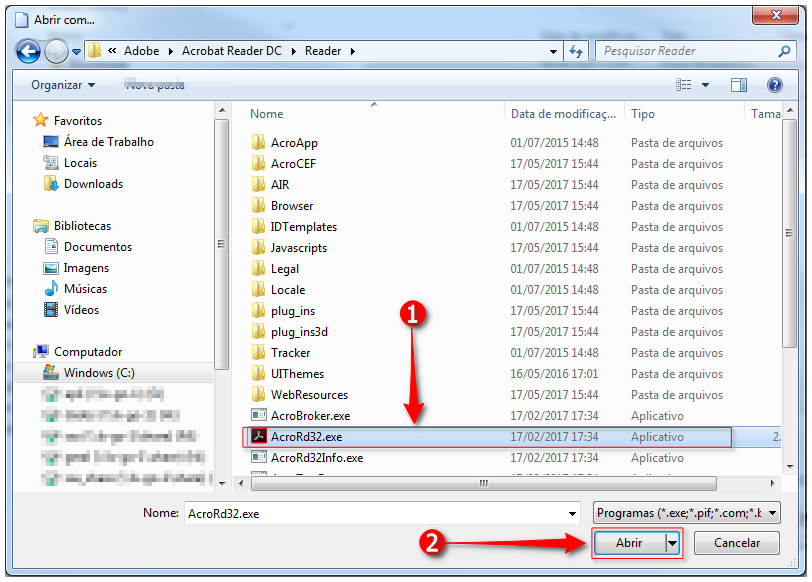Screen dimensions: 812x582
Task: Expand the address bar history dropdown
Action: coord(553,51)
